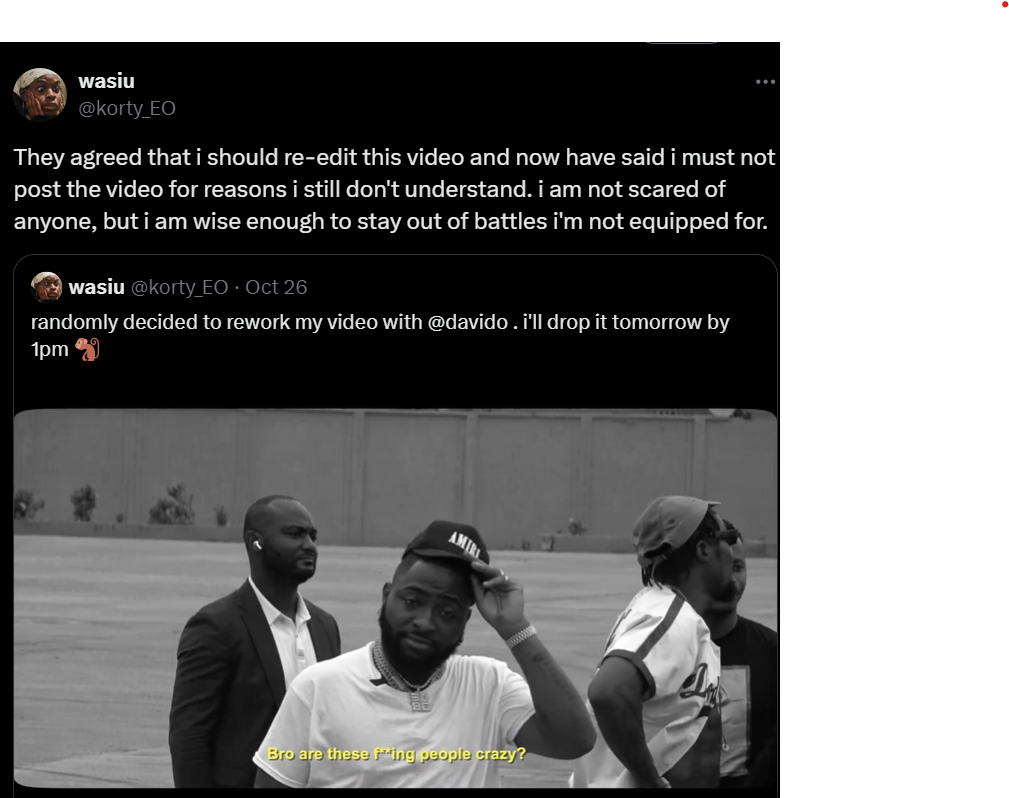Open wasiu display name on main tweet
Image resolution: width=1009 pixels, height=798 pixels.
[x=106, y=81]
